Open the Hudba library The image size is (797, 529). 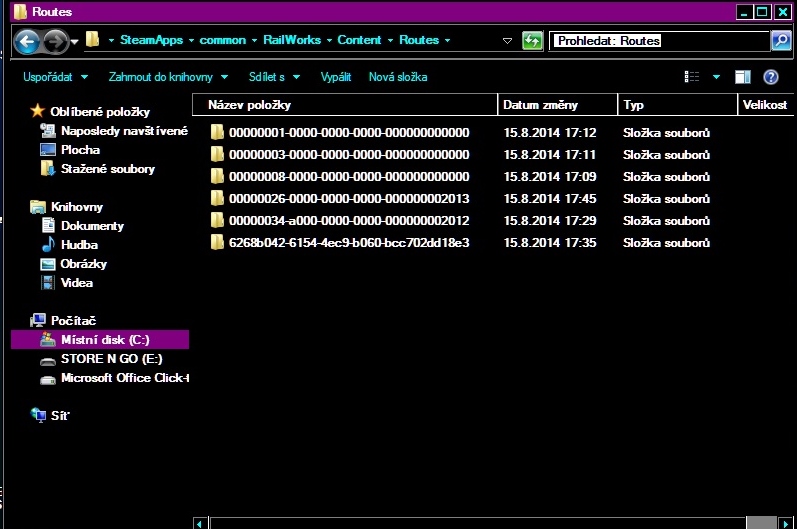click(79, 245)
